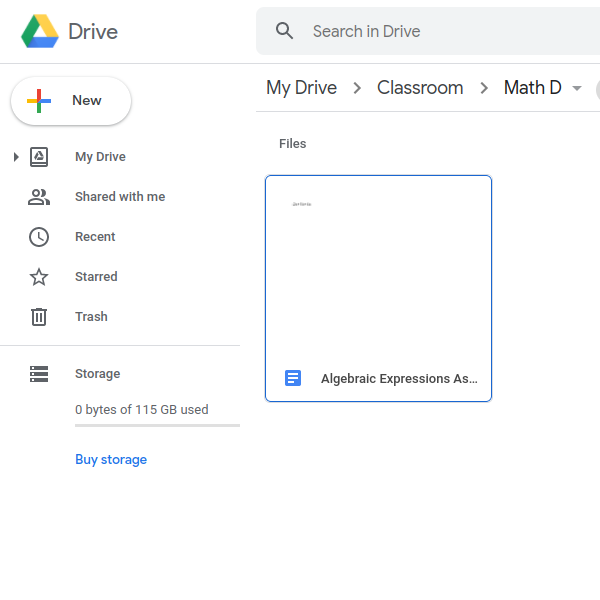This screenshot has height=600, width=600.
Task: Follow the Buy storage link
Action: pos(111,460)
